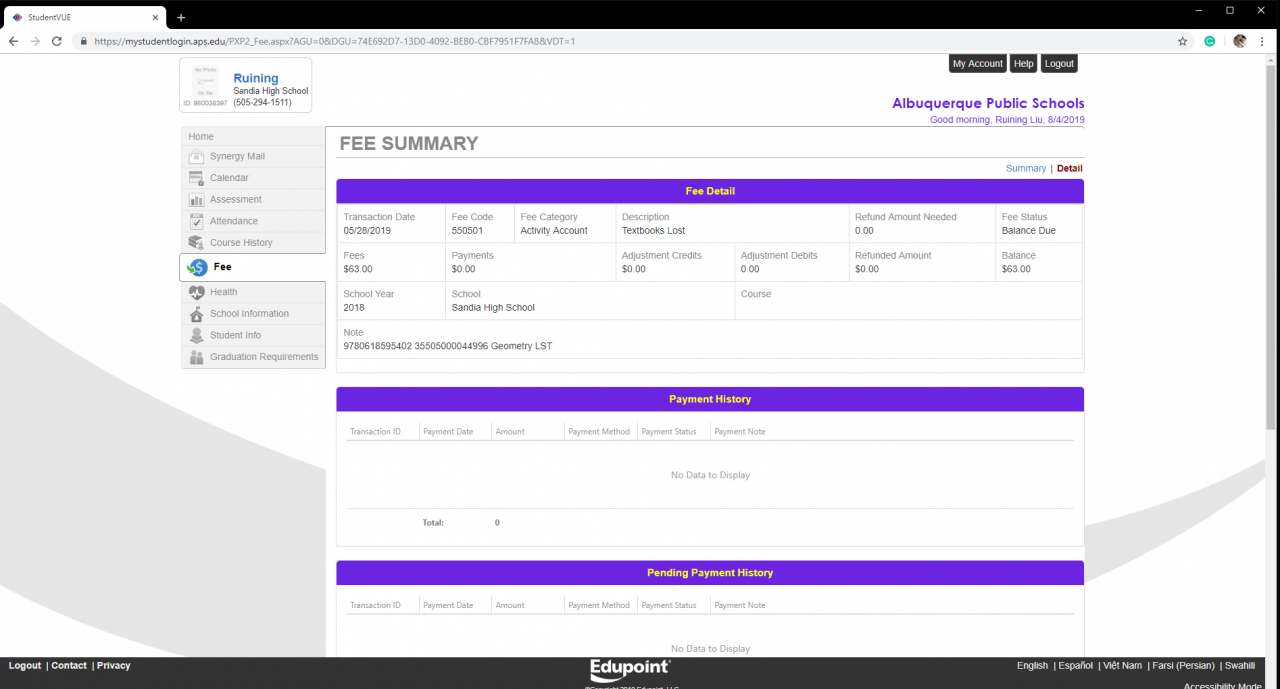Click Graduation Requirements icon
The image size is (1280, 689).
pyautogui.click(x=196, y=357)
